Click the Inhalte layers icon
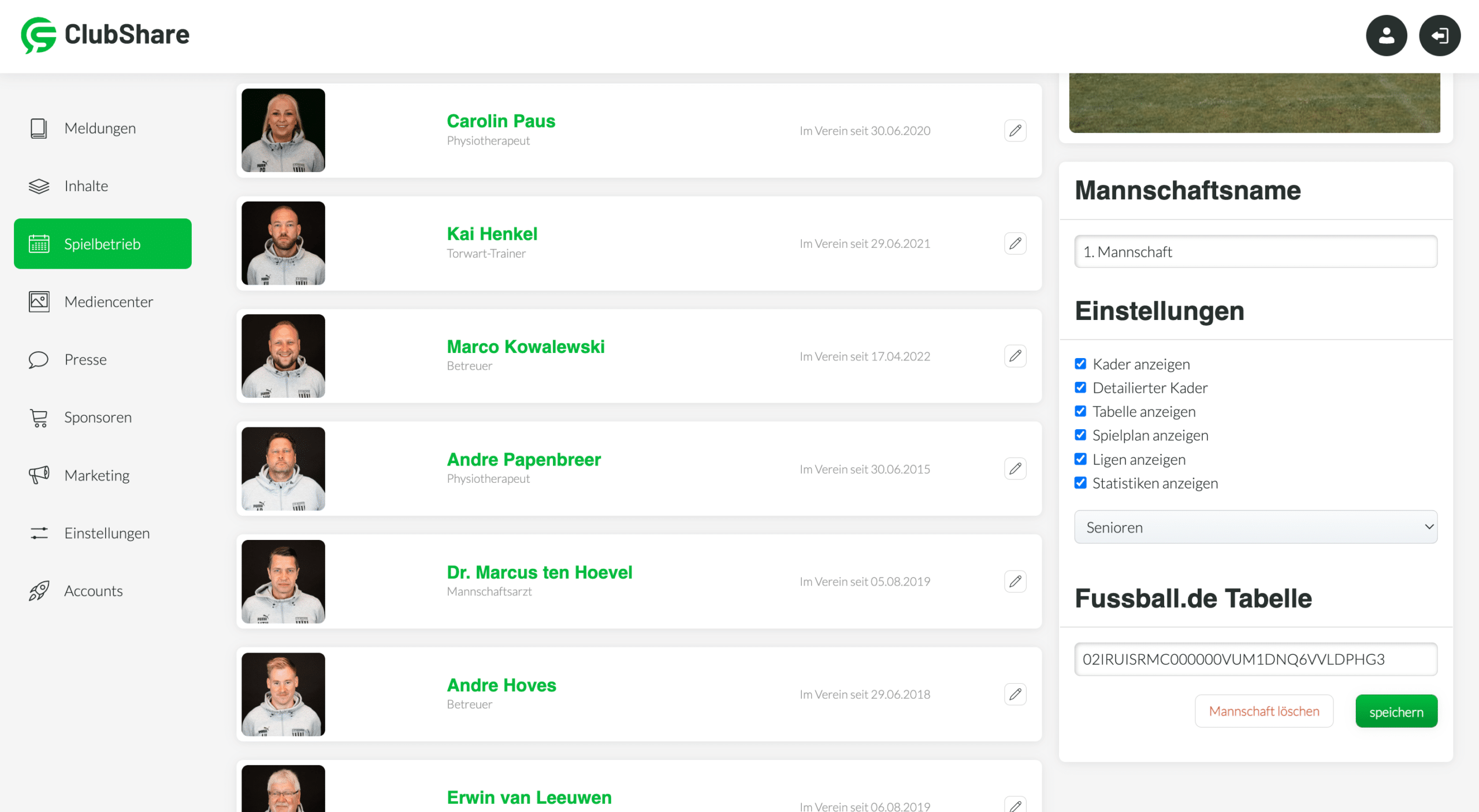The height and width of the screenshot is (812, 1479). 39,186
